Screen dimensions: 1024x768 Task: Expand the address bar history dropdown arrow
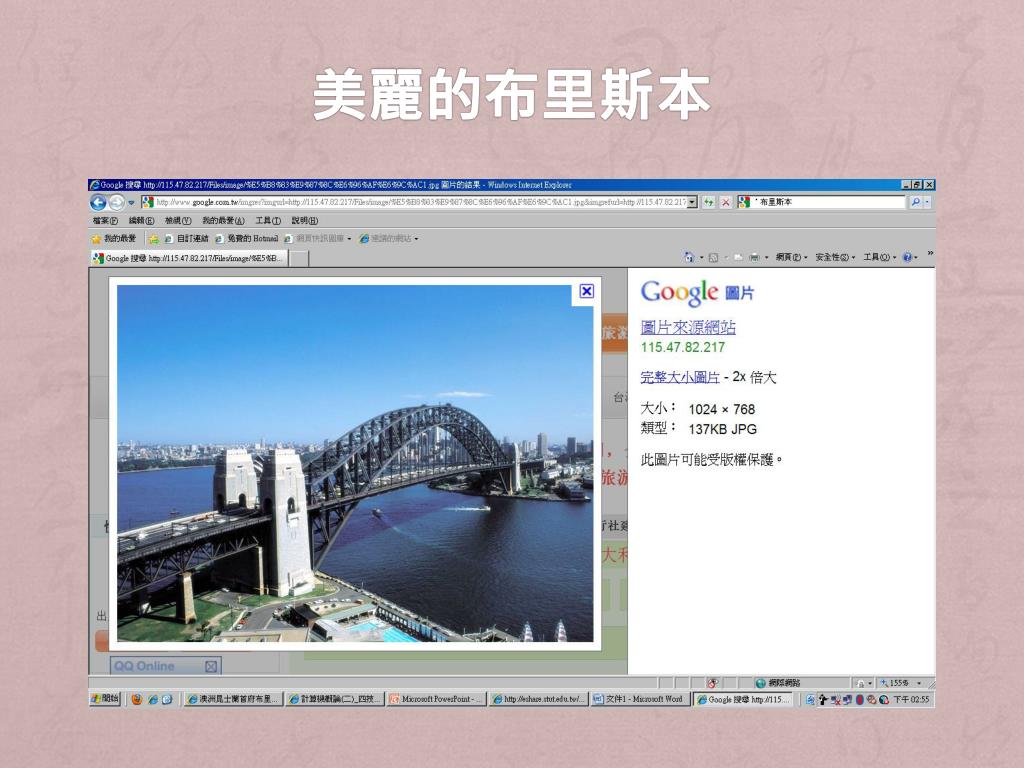pos(692,202)
